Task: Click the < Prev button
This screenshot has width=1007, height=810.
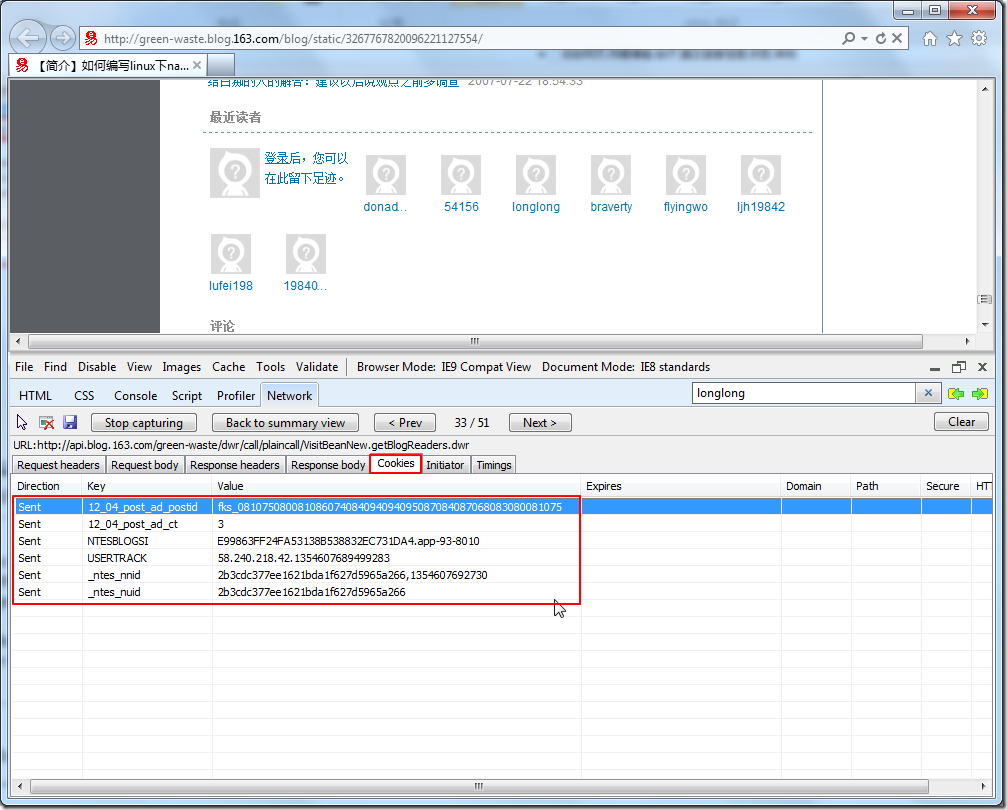Action: (x=405, y=423)
